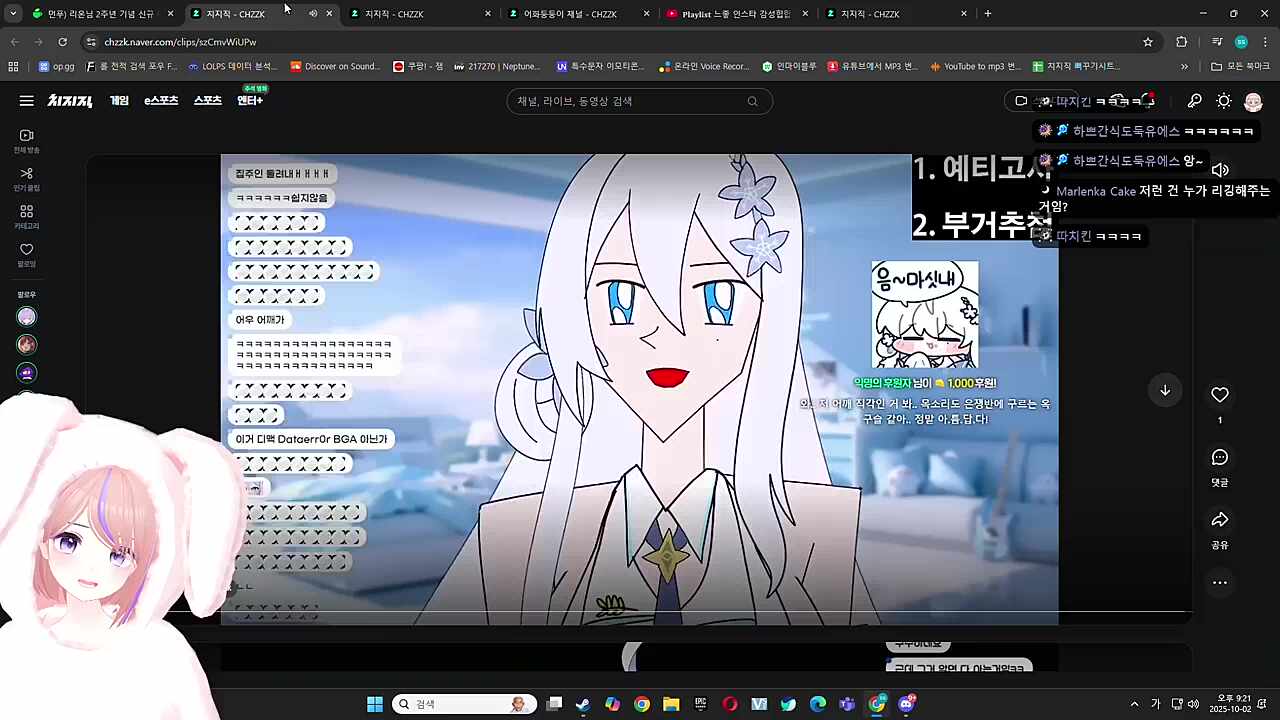This screenshot has width=1280, height=720.
Task: Open the hamburger menu beside 치지직 logo
Action: coord(27,101)
